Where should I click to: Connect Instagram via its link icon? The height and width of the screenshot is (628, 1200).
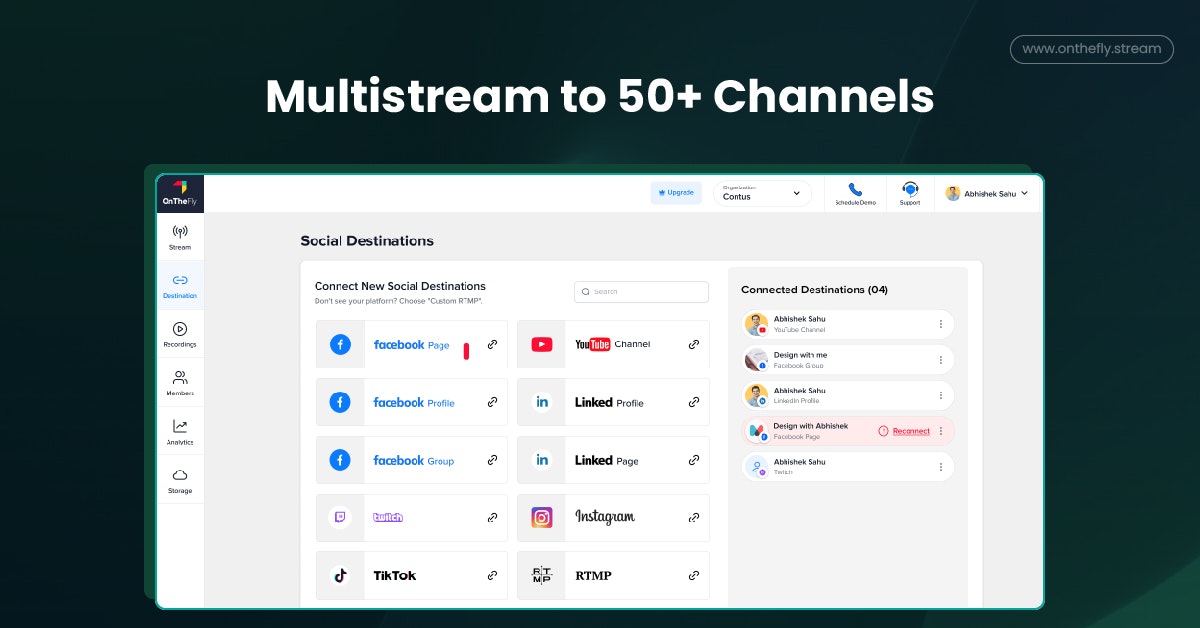tap(694, 518)
